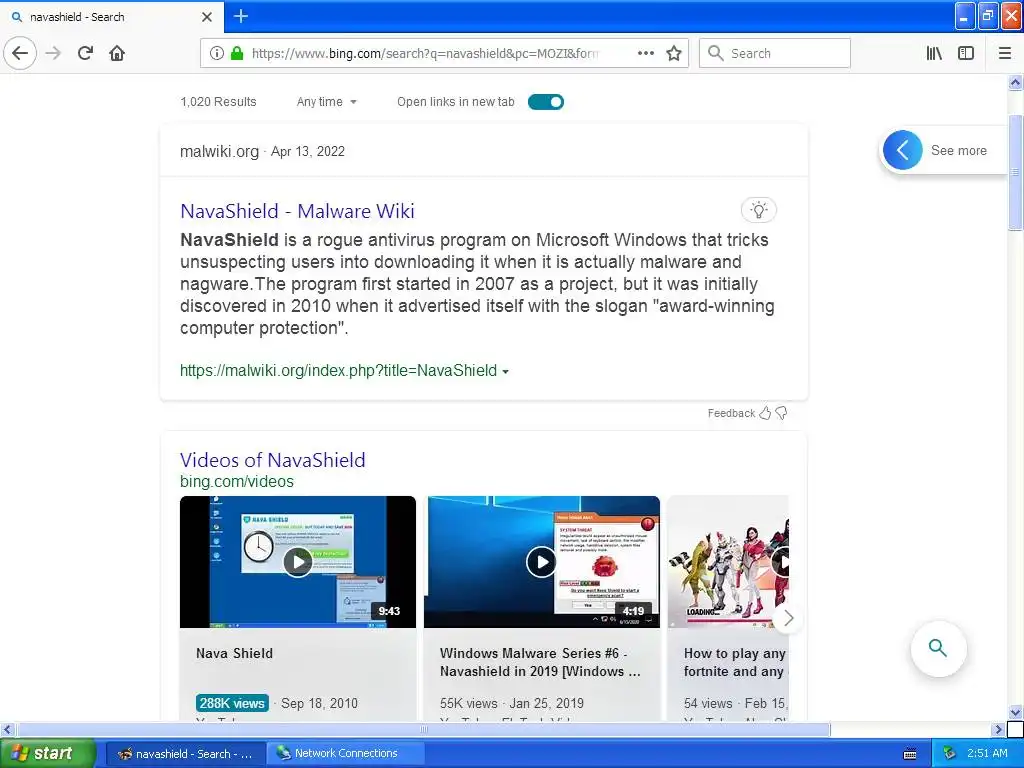The width and height of the screenshot is (1024, 768).
Task: Play the Nava Shield video
Action: 298,562
